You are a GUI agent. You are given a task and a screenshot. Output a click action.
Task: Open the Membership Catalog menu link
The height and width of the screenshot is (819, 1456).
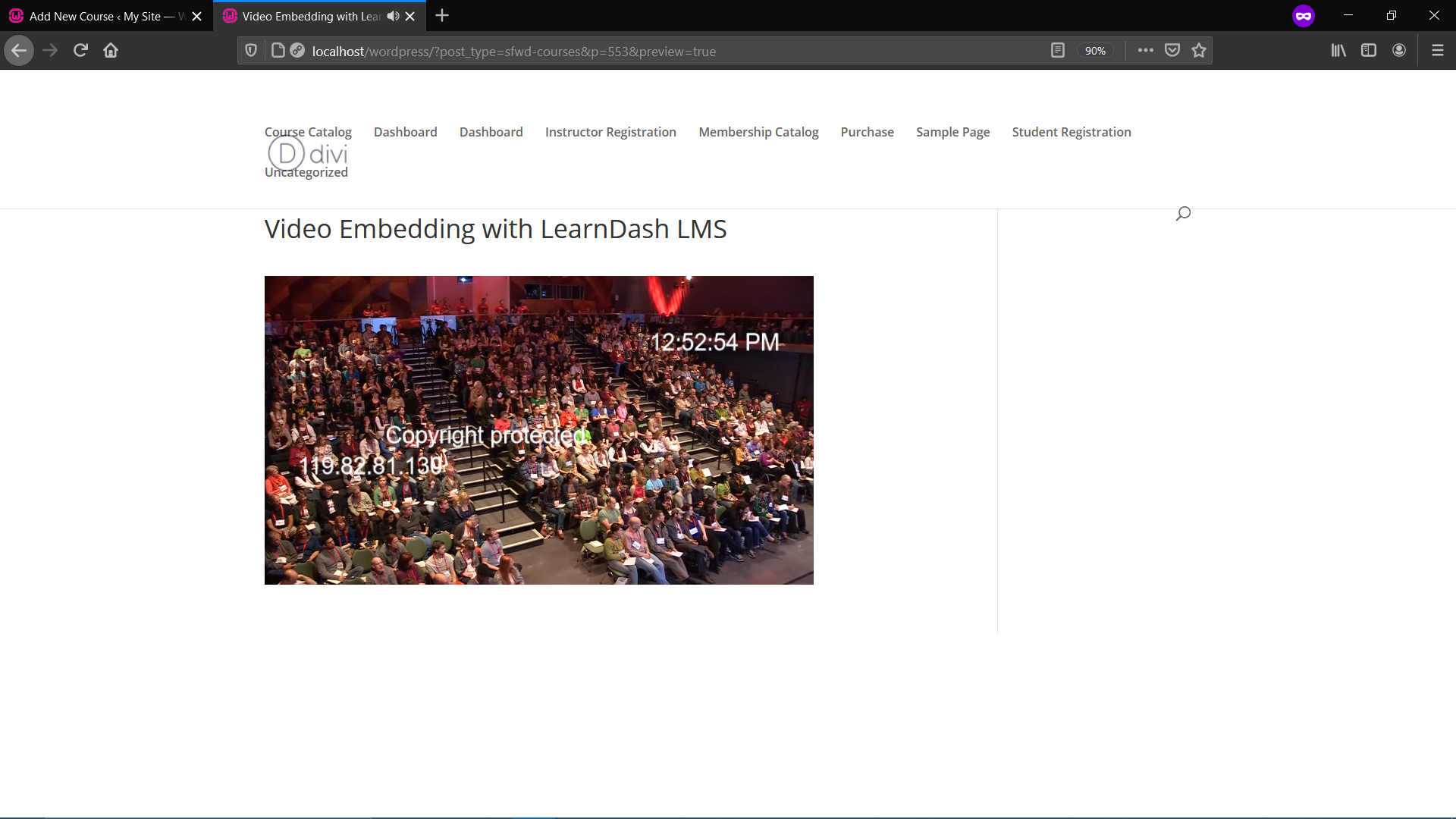coord(758,132)
